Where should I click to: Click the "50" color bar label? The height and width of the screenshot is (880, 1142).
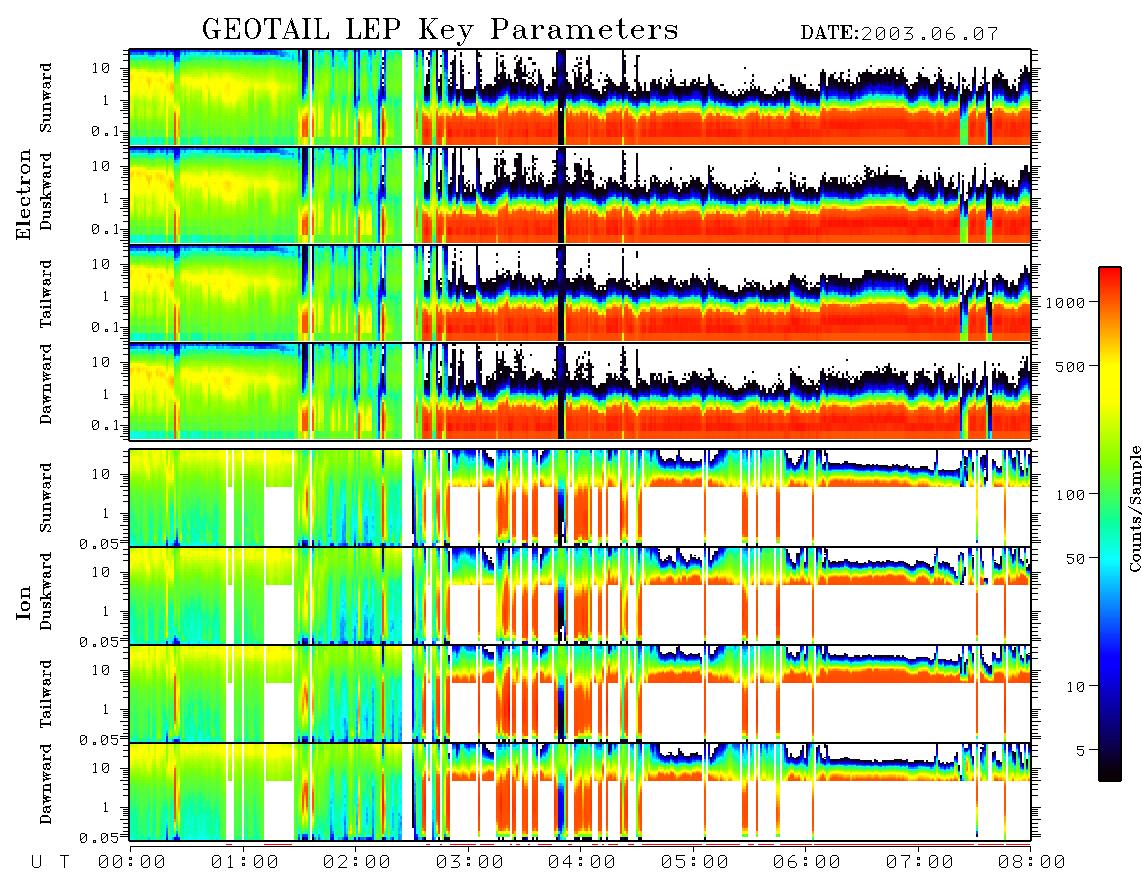1076,559
